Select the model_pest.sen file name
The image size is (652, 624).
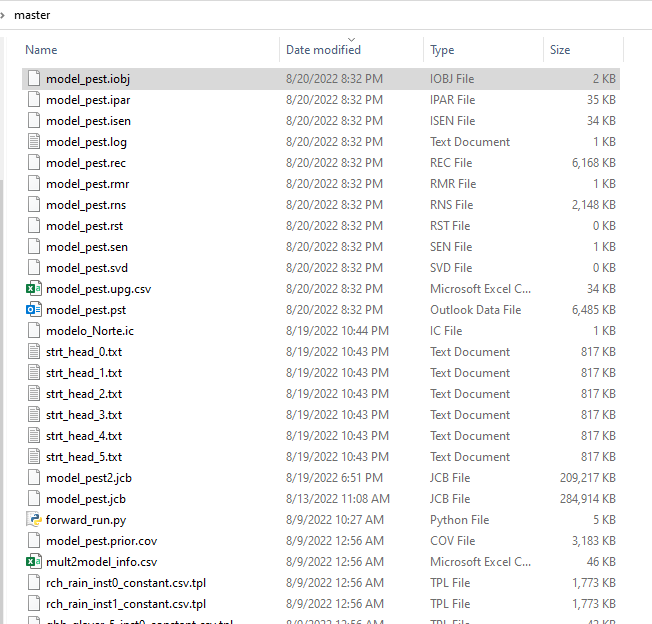click(x=86, y=247)
